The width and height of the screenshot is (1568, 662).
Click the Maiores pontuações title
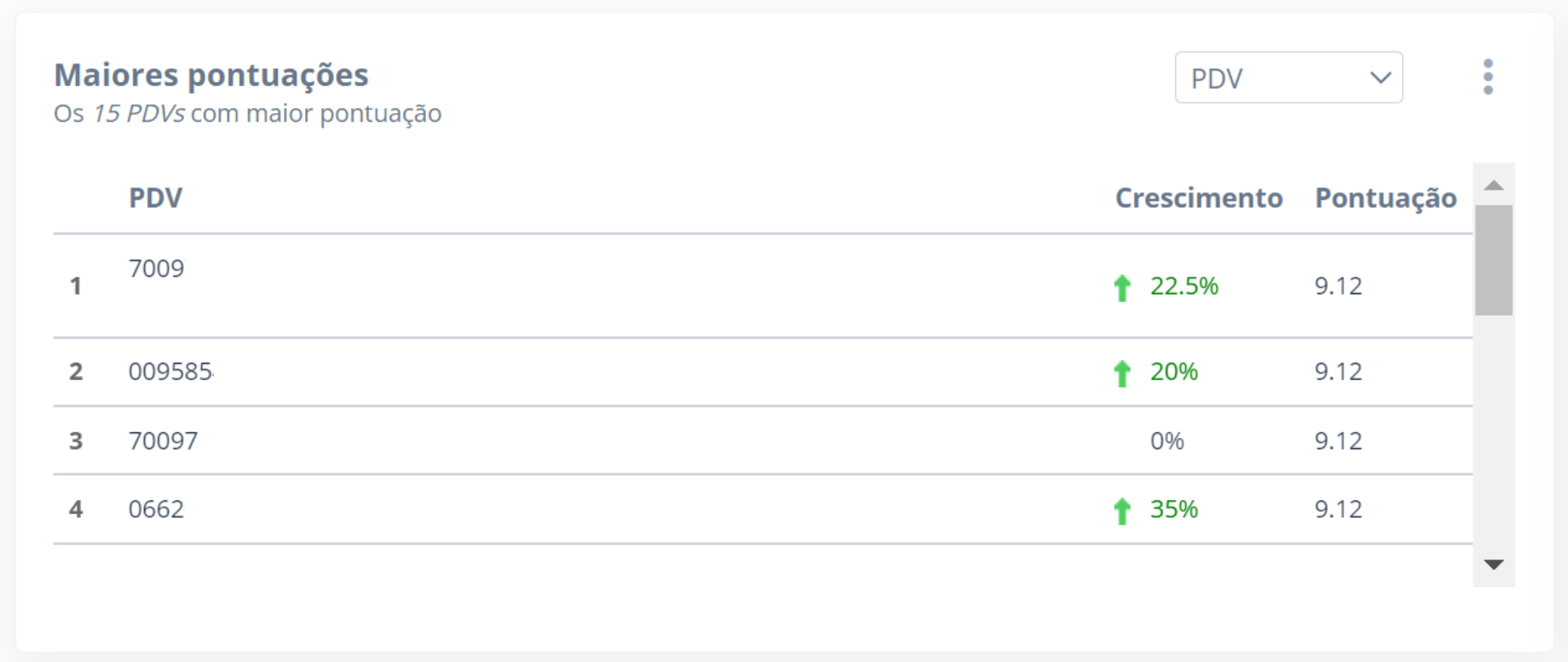coord(211,75)
